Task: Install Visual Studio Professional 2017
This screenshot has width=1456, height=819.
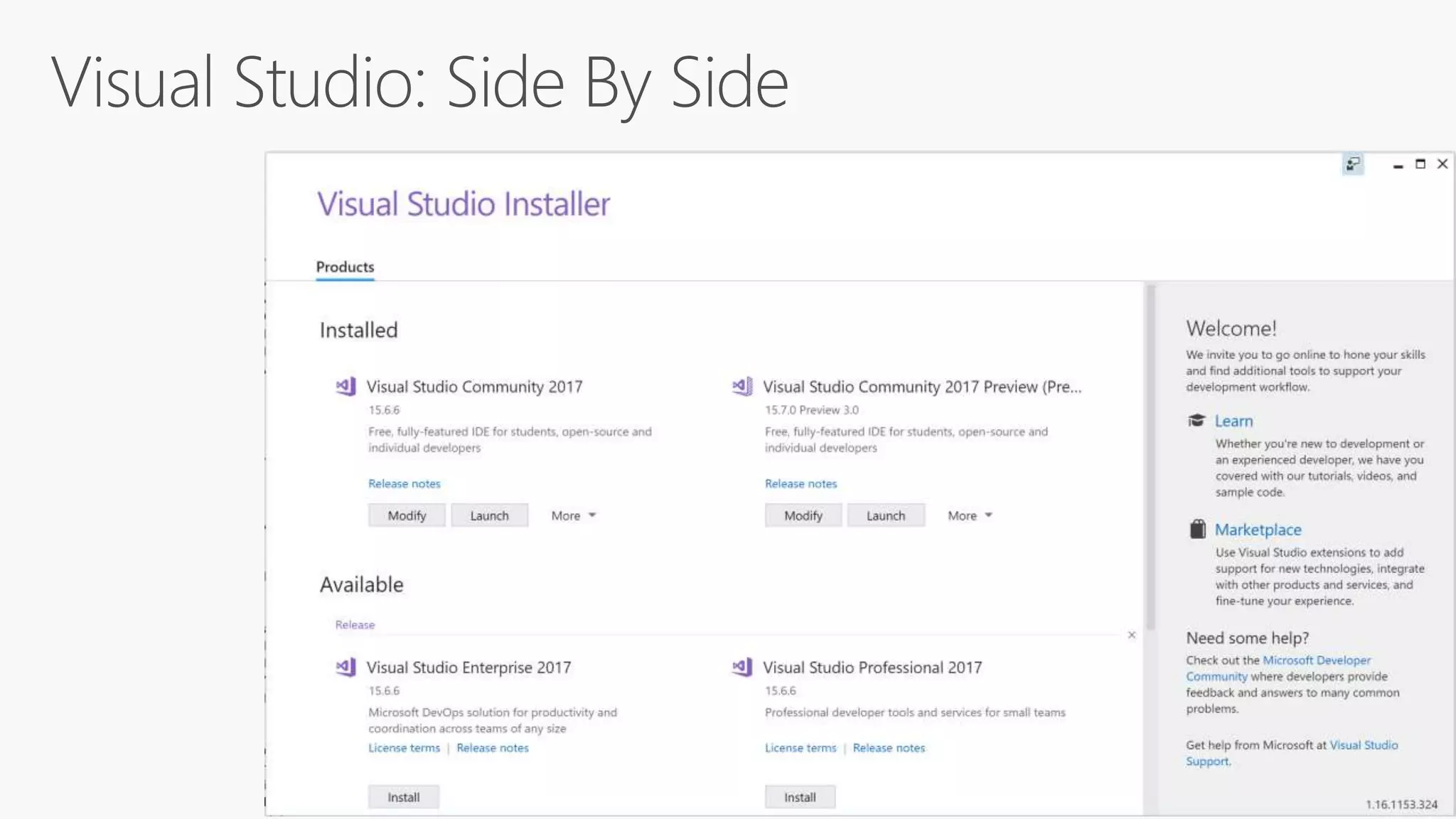Action: click(800, 797)
